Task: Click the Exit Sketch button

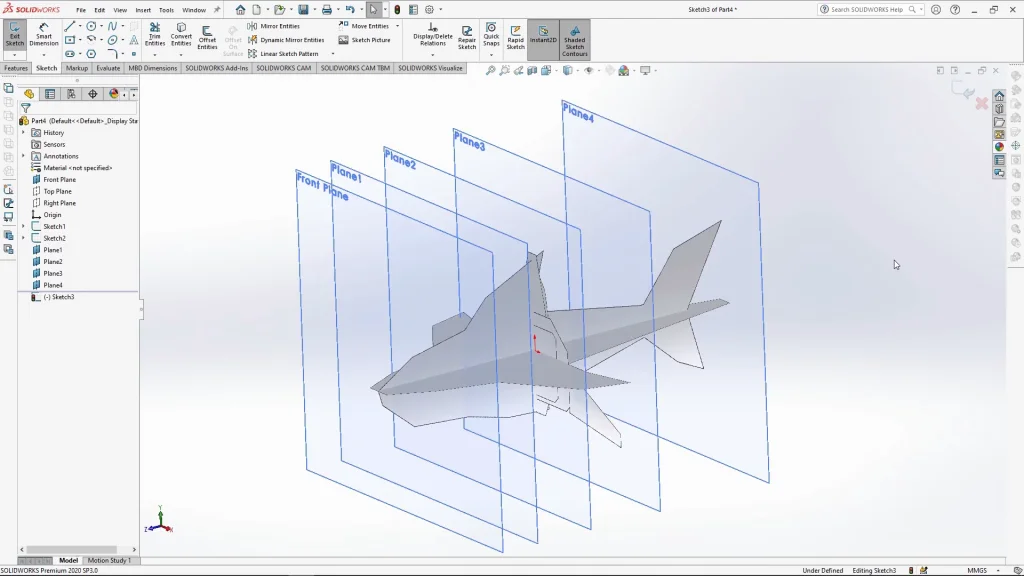Action: (15, 36)
